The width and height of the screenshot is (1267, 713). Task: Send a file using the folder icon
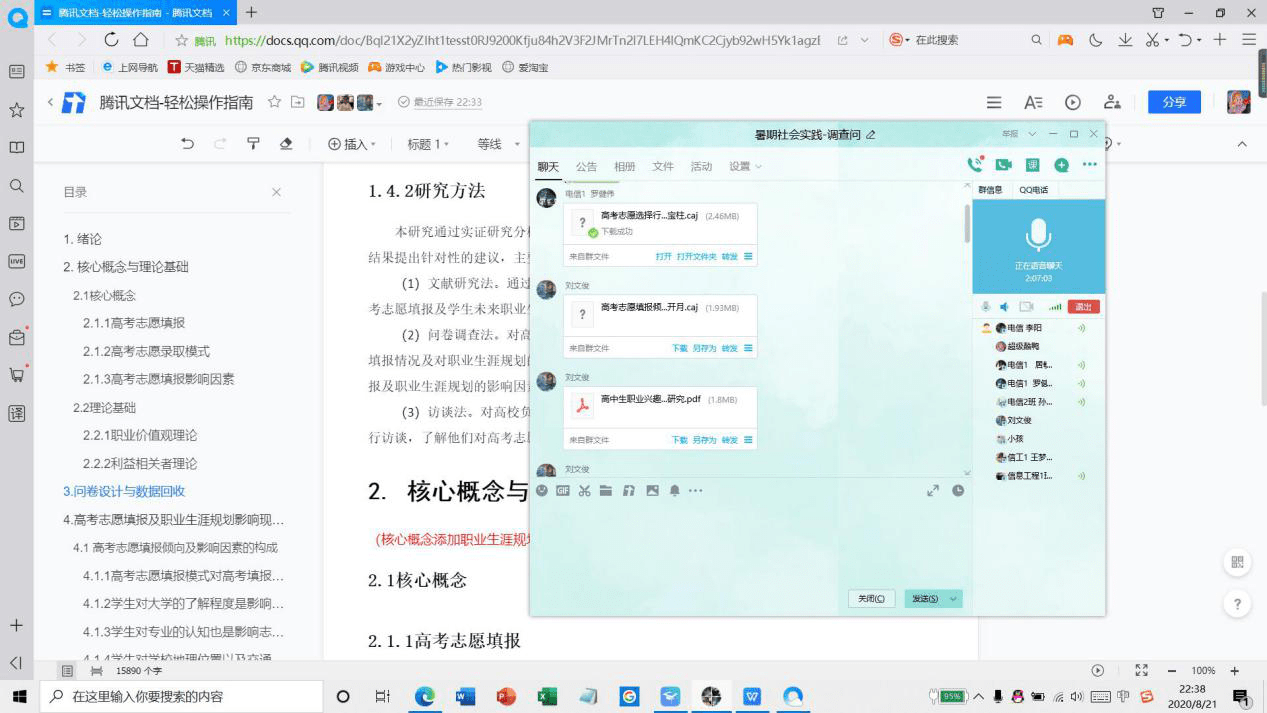point(606,491)
